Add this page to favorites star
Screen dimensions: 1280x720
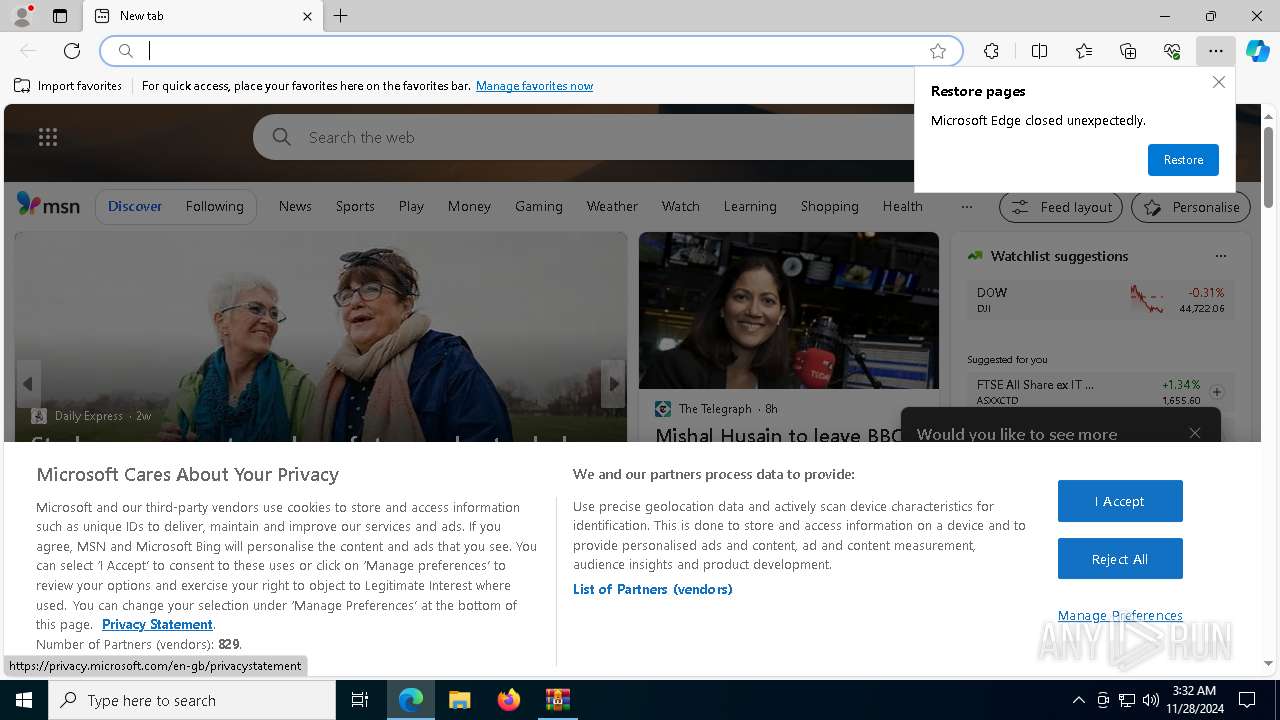(x=938, y=51)
